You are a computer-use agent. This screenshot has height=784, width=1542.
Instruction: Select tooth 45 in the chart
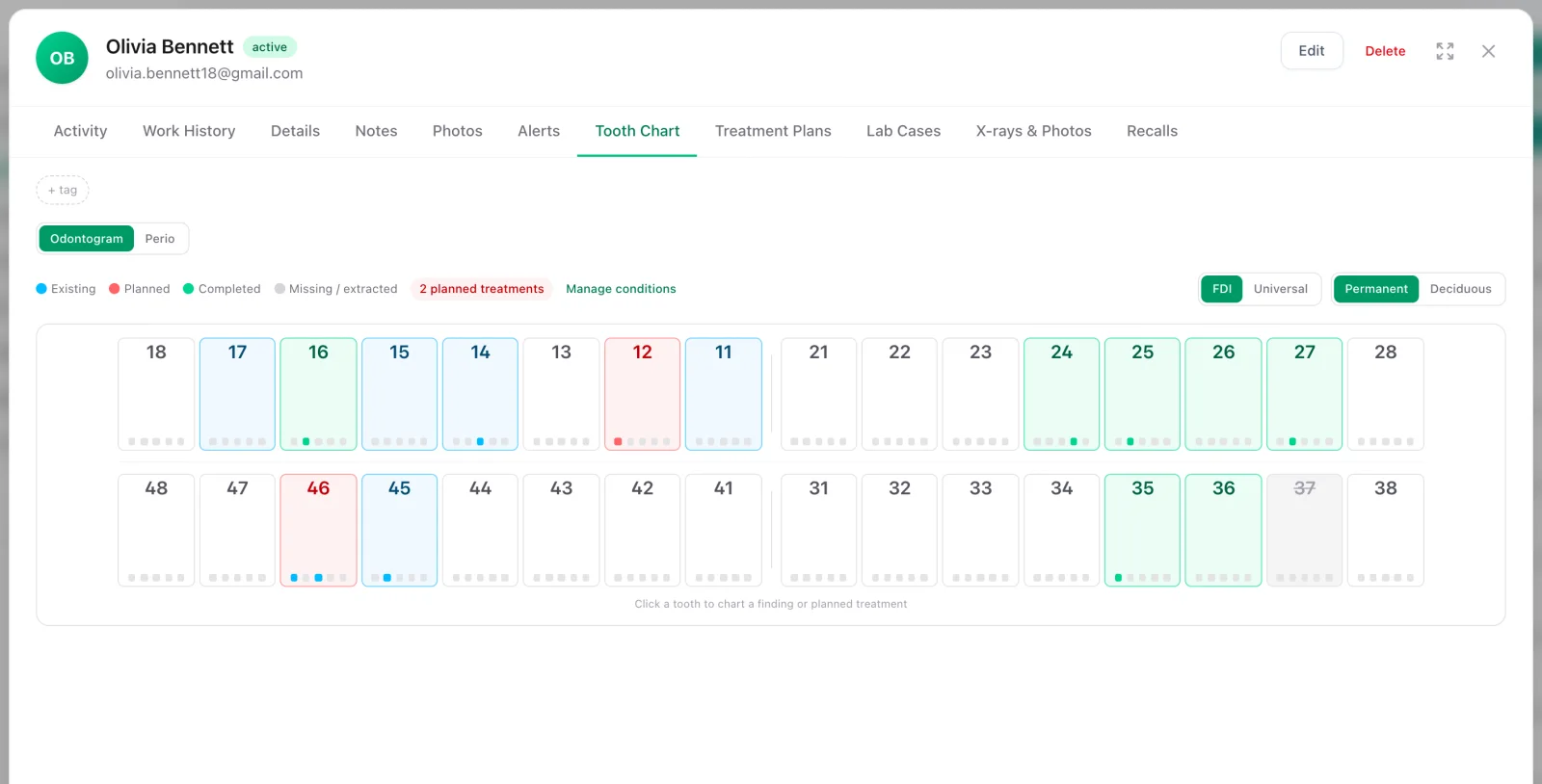click(x=399, y=530)
